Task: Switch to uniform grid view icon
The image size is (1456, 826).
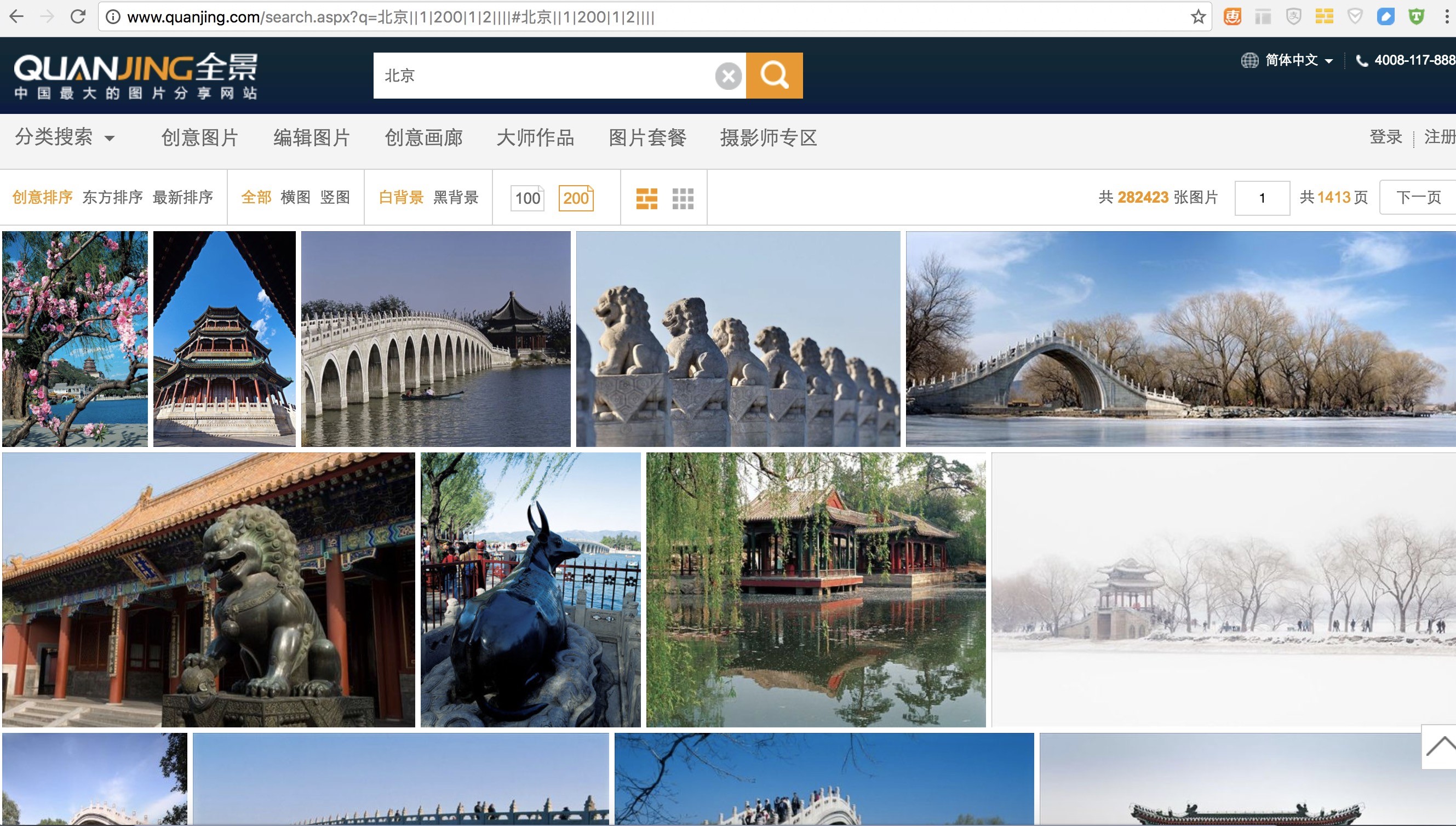Action: coord(683,198)
